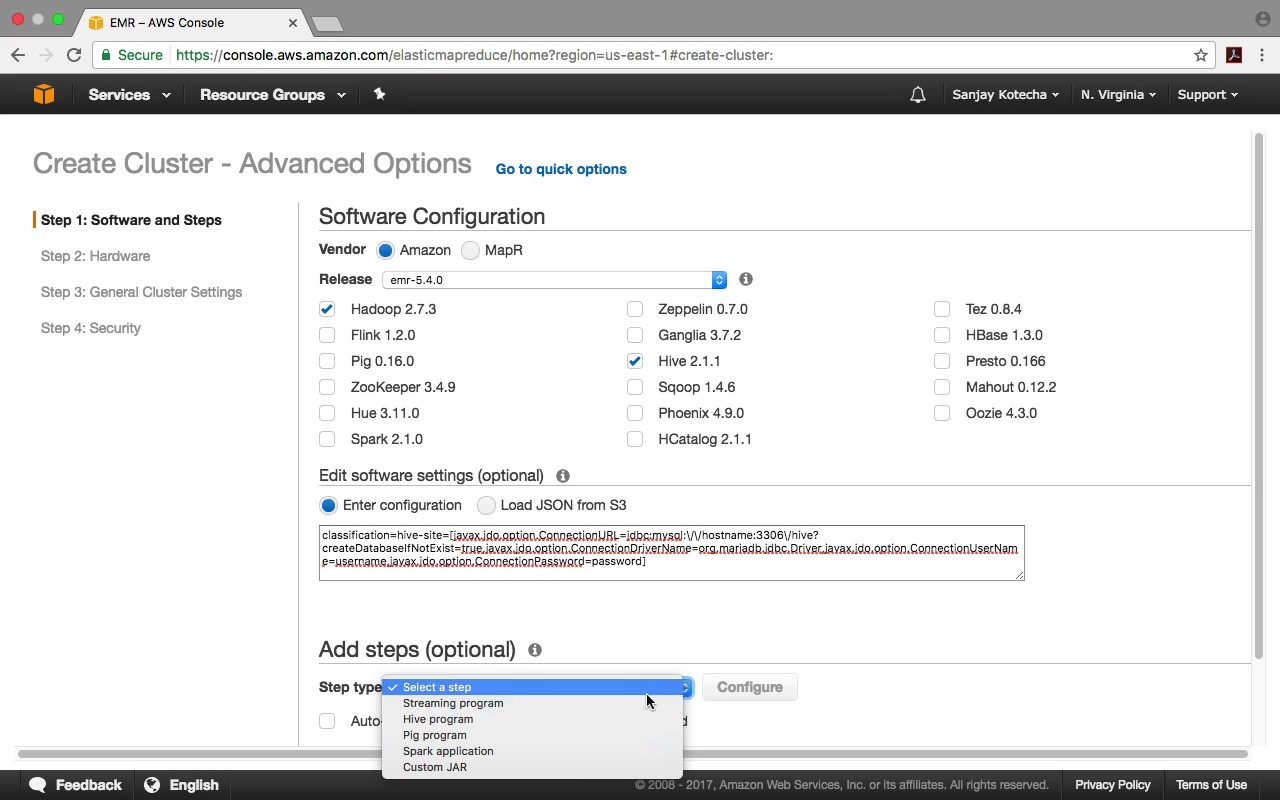Choose Load JSON from S3 option
1280x800 pixels.
click(486, 505)
